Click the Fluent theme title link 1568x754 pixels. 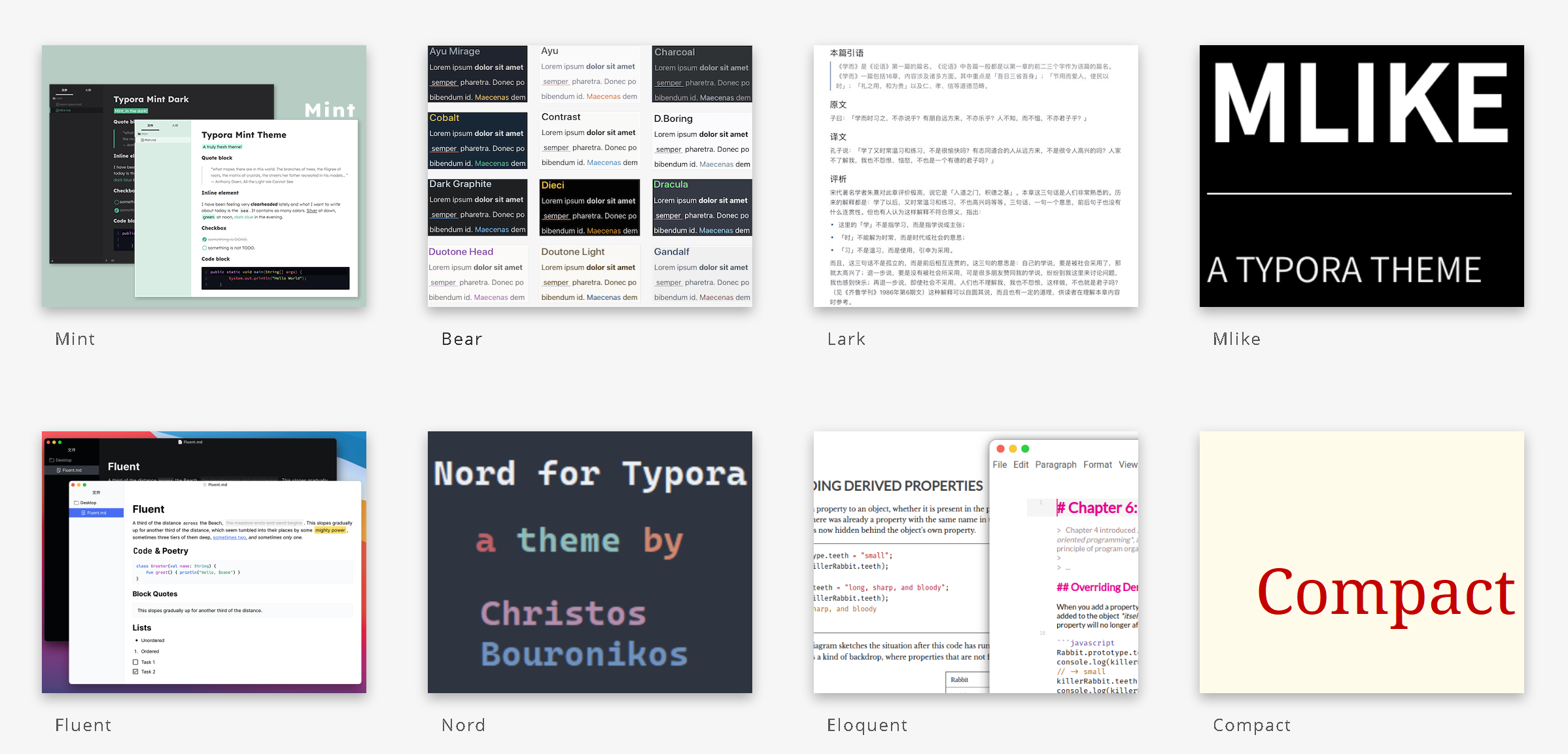[83, 725]
